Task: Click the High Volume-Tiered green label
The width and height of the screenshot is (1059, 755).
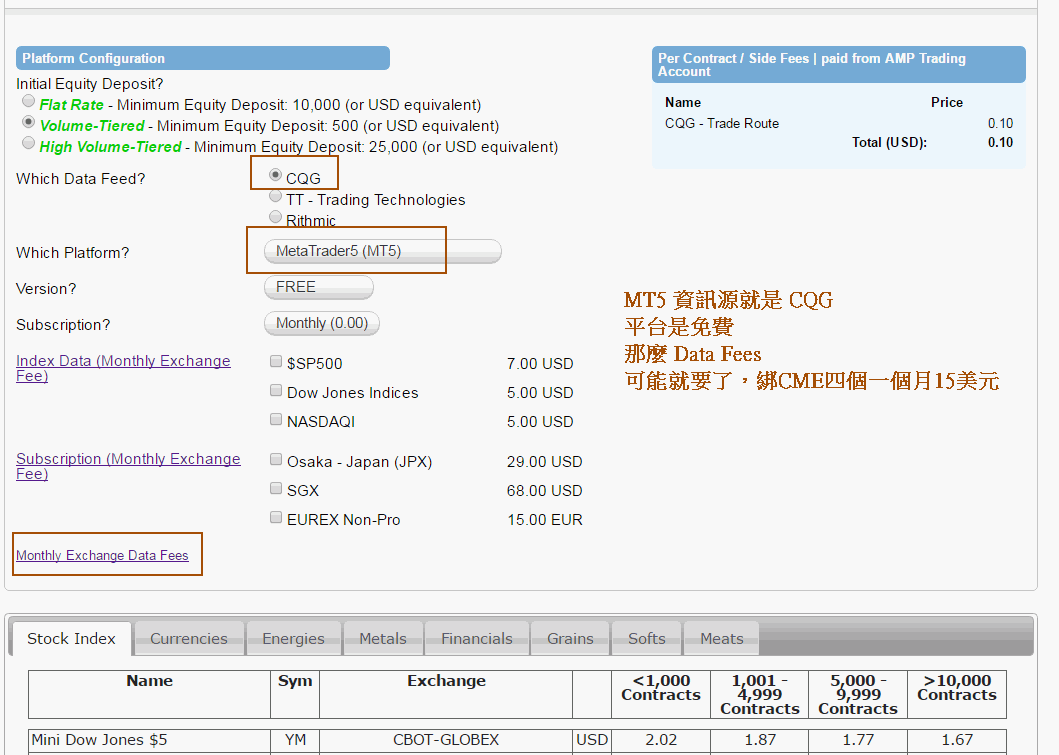Action: (x=110, y=147)
